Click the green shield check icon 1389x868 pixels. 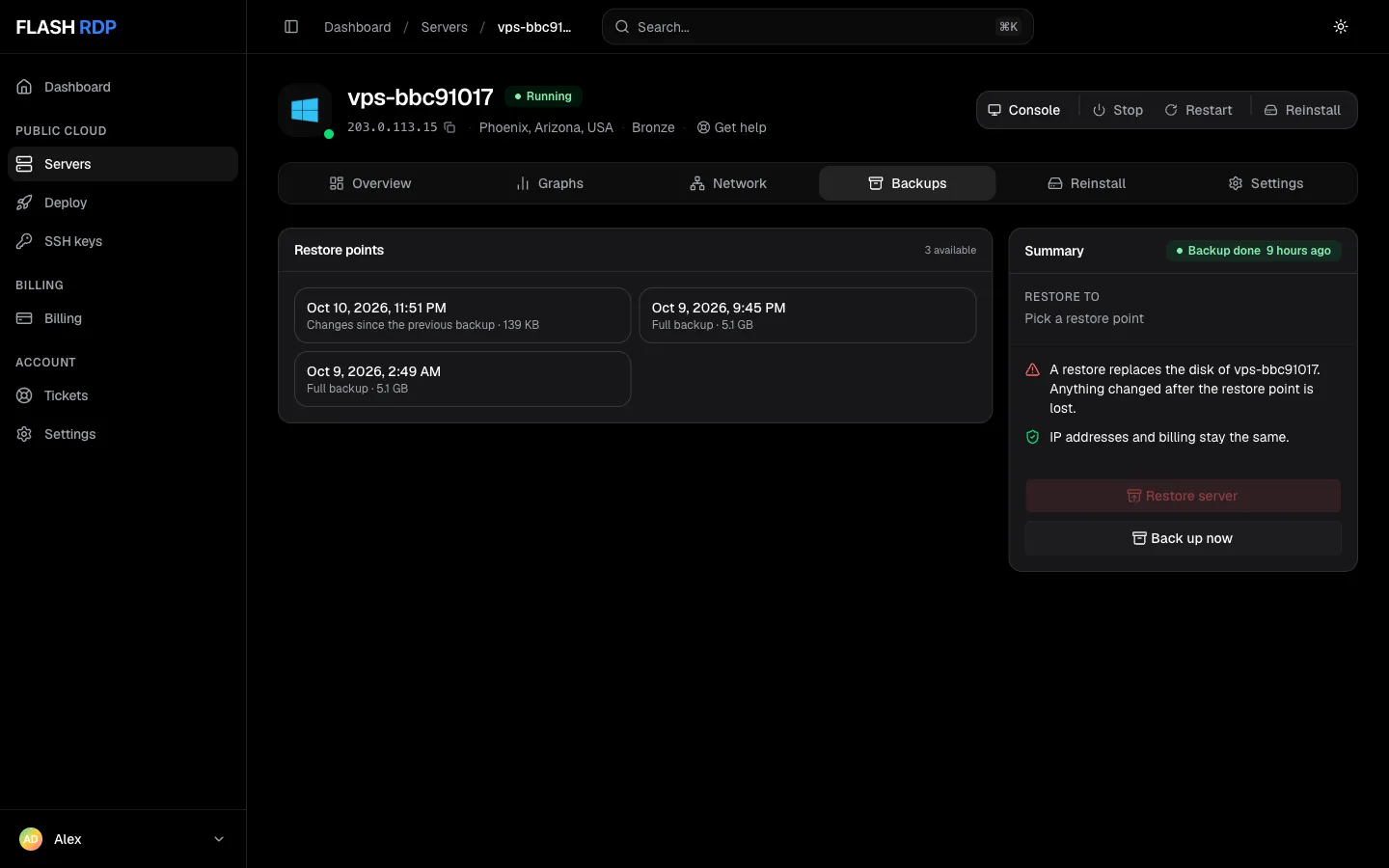point(1032,437)
